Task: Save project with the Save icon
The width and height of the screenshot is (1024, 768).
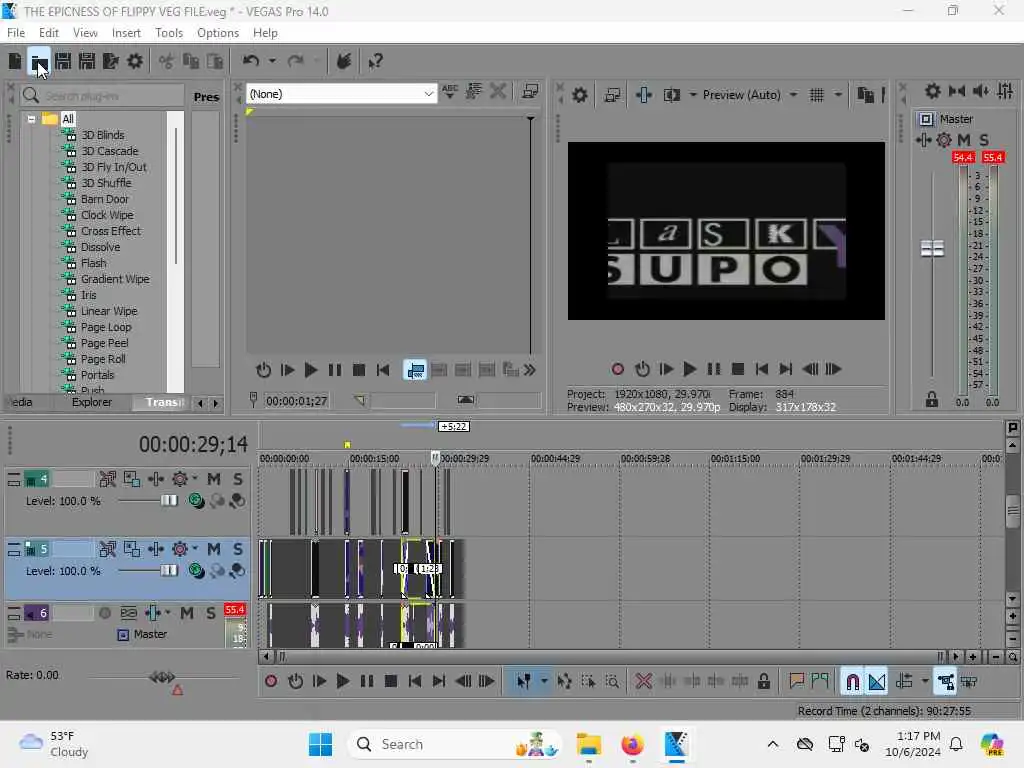Action: coord(63,61)
